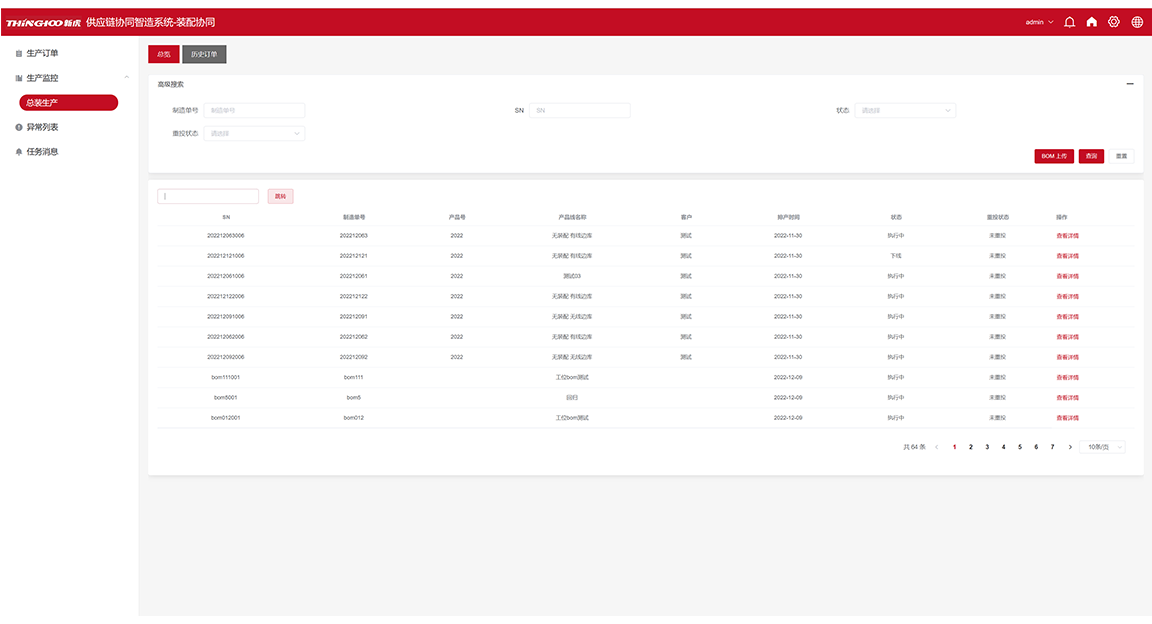Screen dimensions: 1152x624
Task: Collapse advanced search panel with minus icon
Action: [x=1130, y=84]
